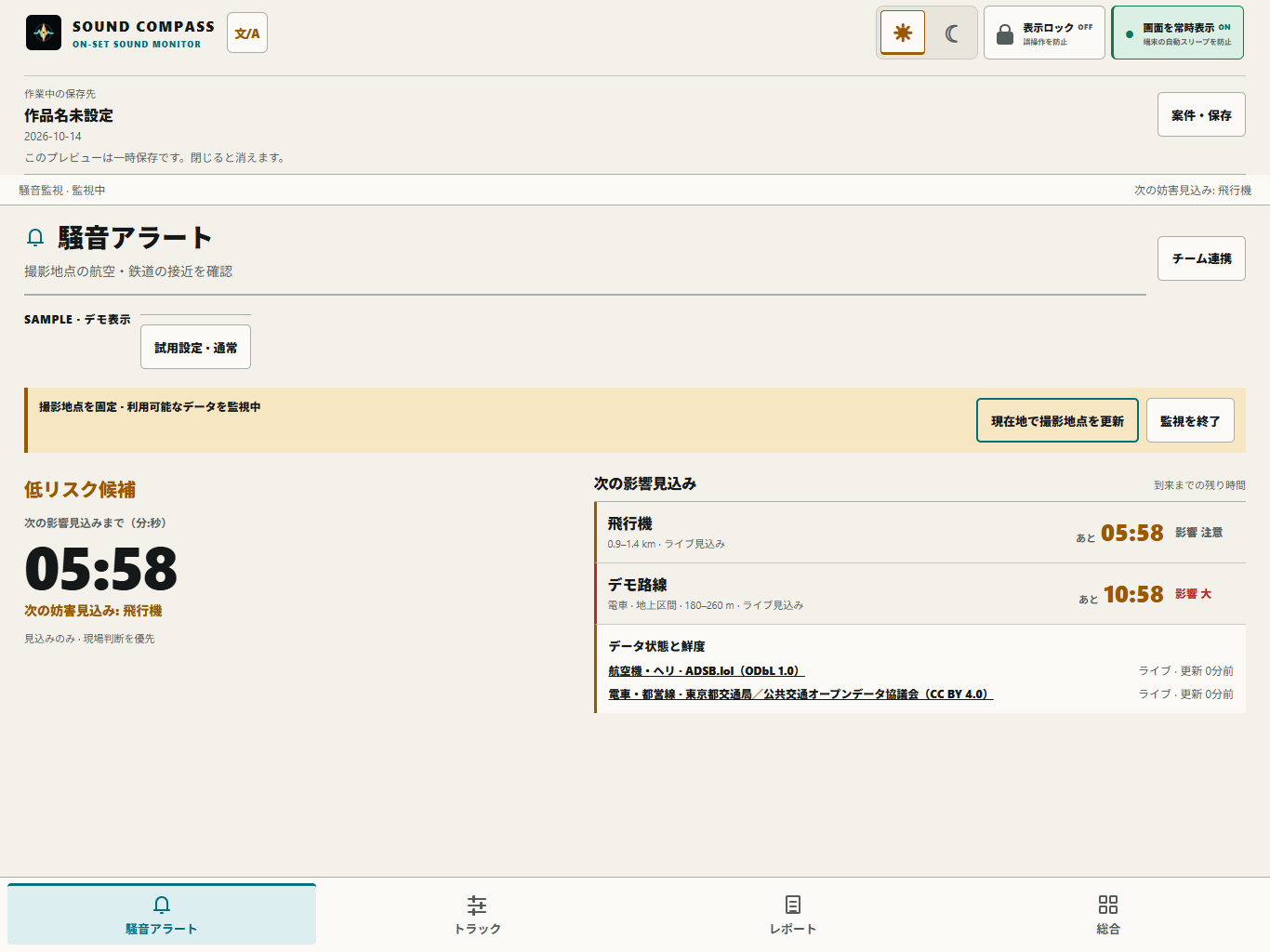Click the 作品名未設定 project title

(69, 115)
